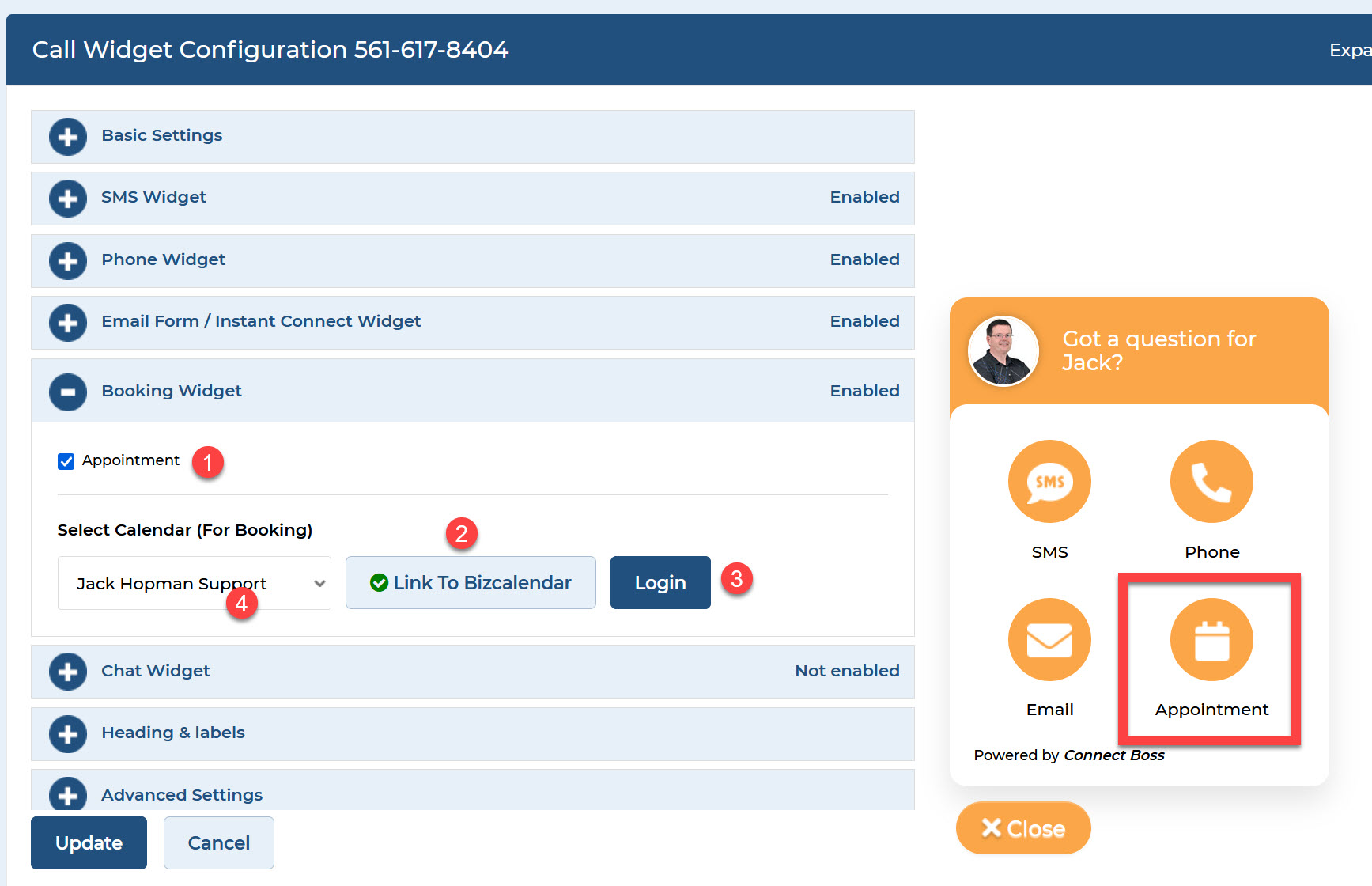1372x886 pixels.
Task: Expand the Chat Widget section
Action: (x=68, y=672)
